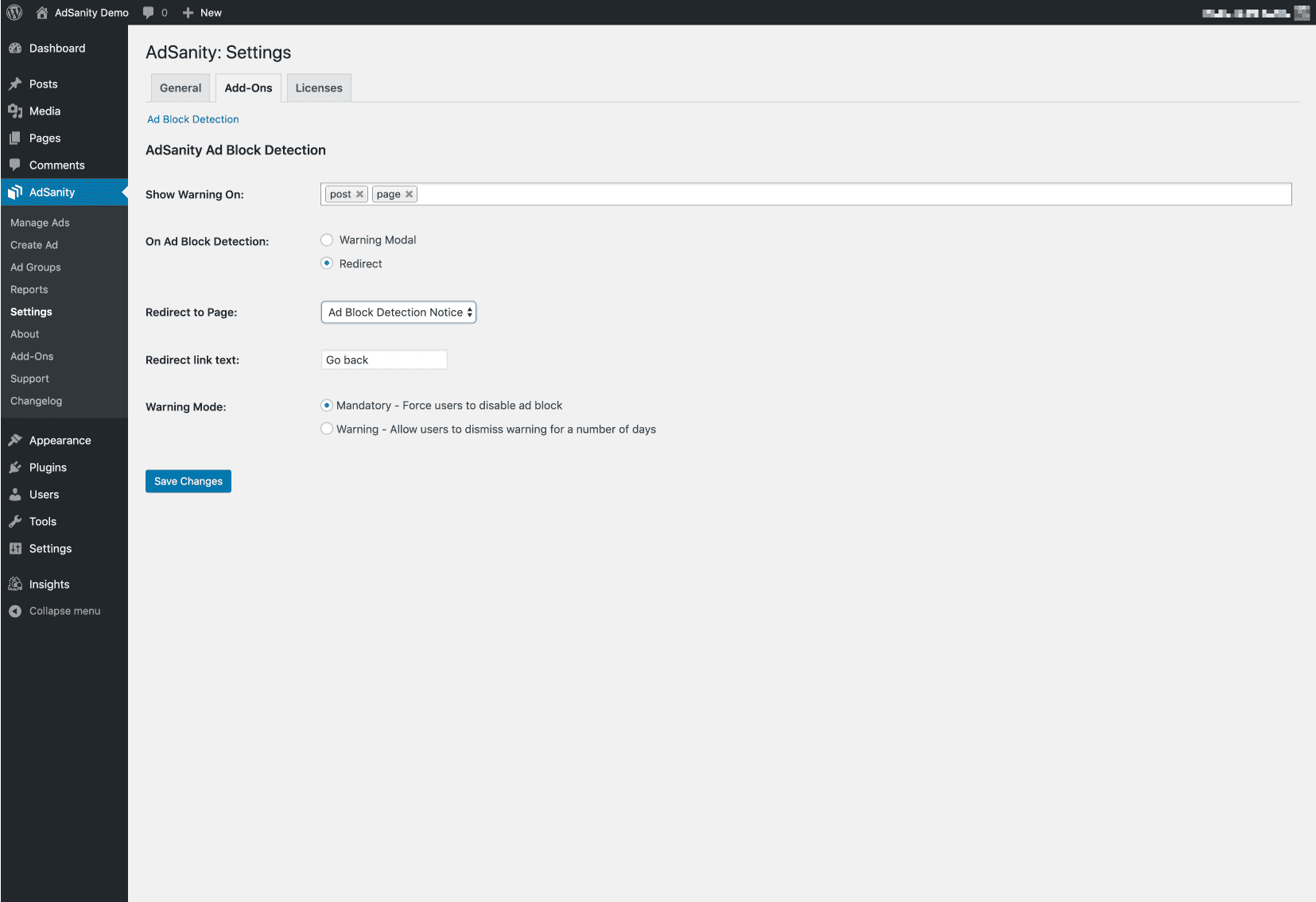Switch to the Licenses tab

tap(319, 88)
